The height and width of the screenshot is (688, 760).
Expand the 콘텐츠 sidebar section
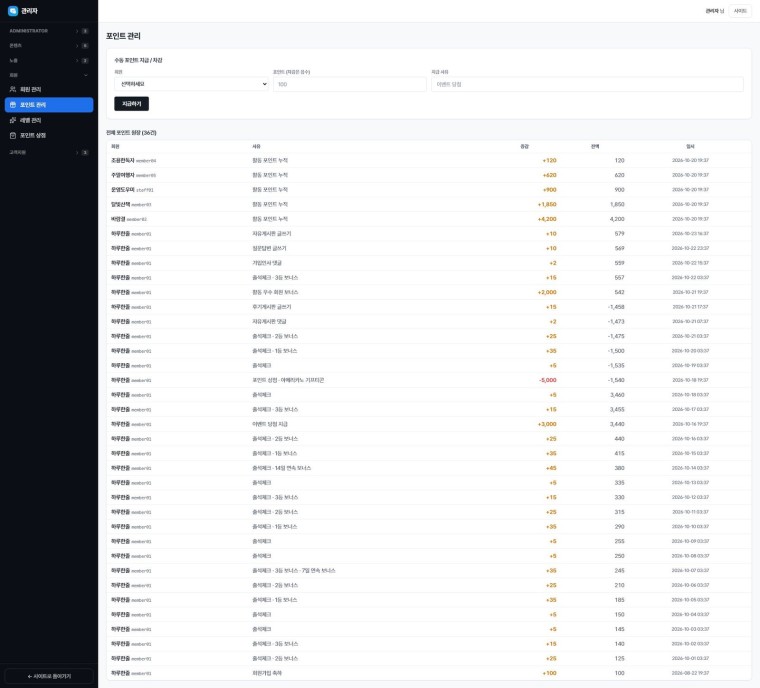48,46
